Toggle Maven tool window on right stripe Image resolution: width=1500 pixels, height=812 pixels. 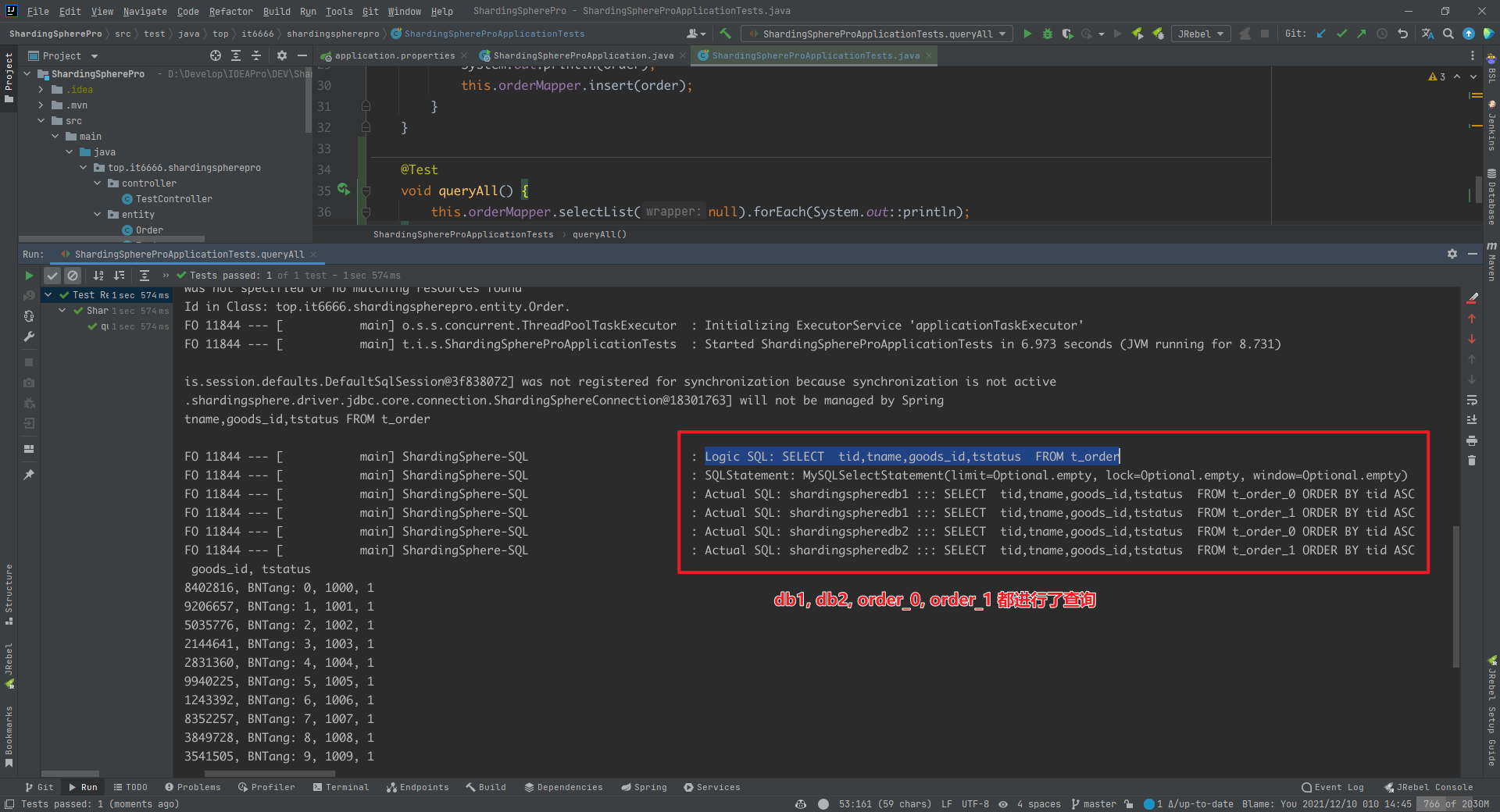pyautogui.click(x=1491, y=262)
